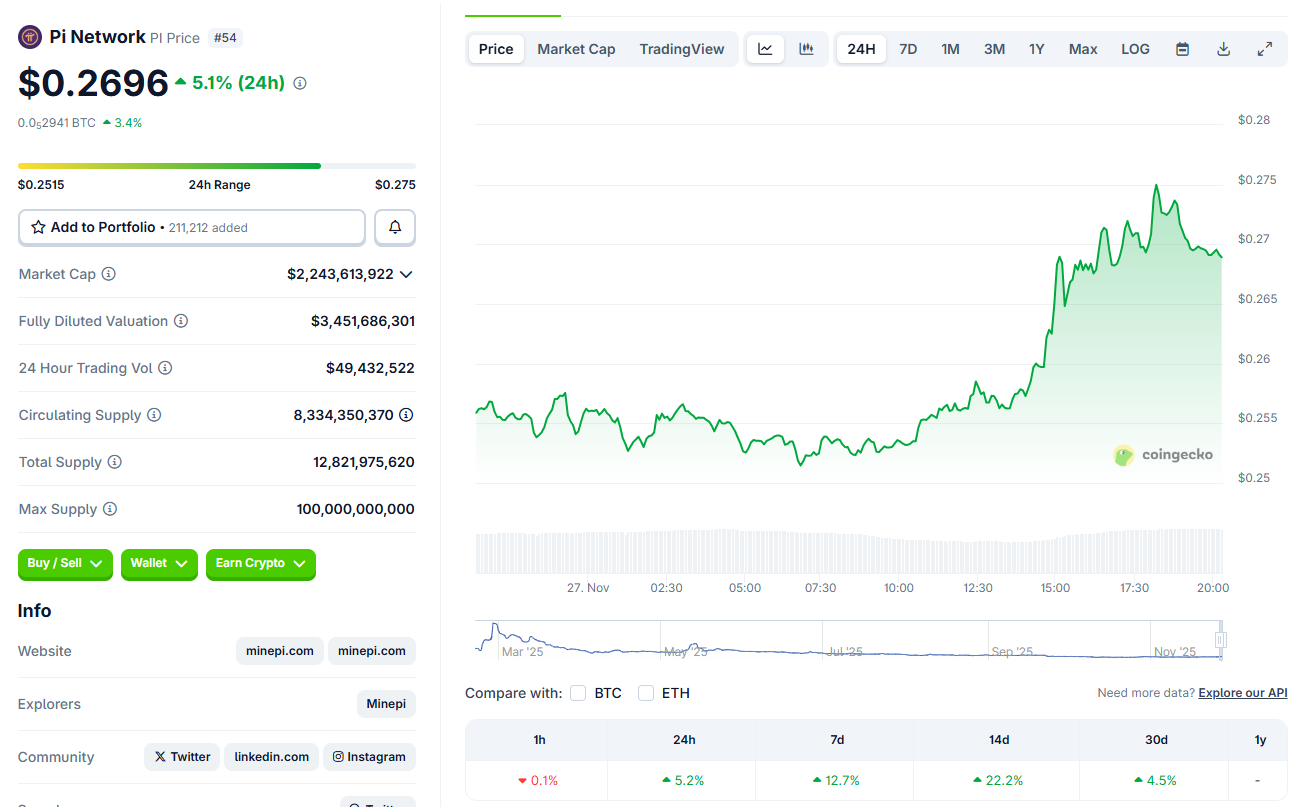Click the 1h change value 0.1%

click(538, 780)
